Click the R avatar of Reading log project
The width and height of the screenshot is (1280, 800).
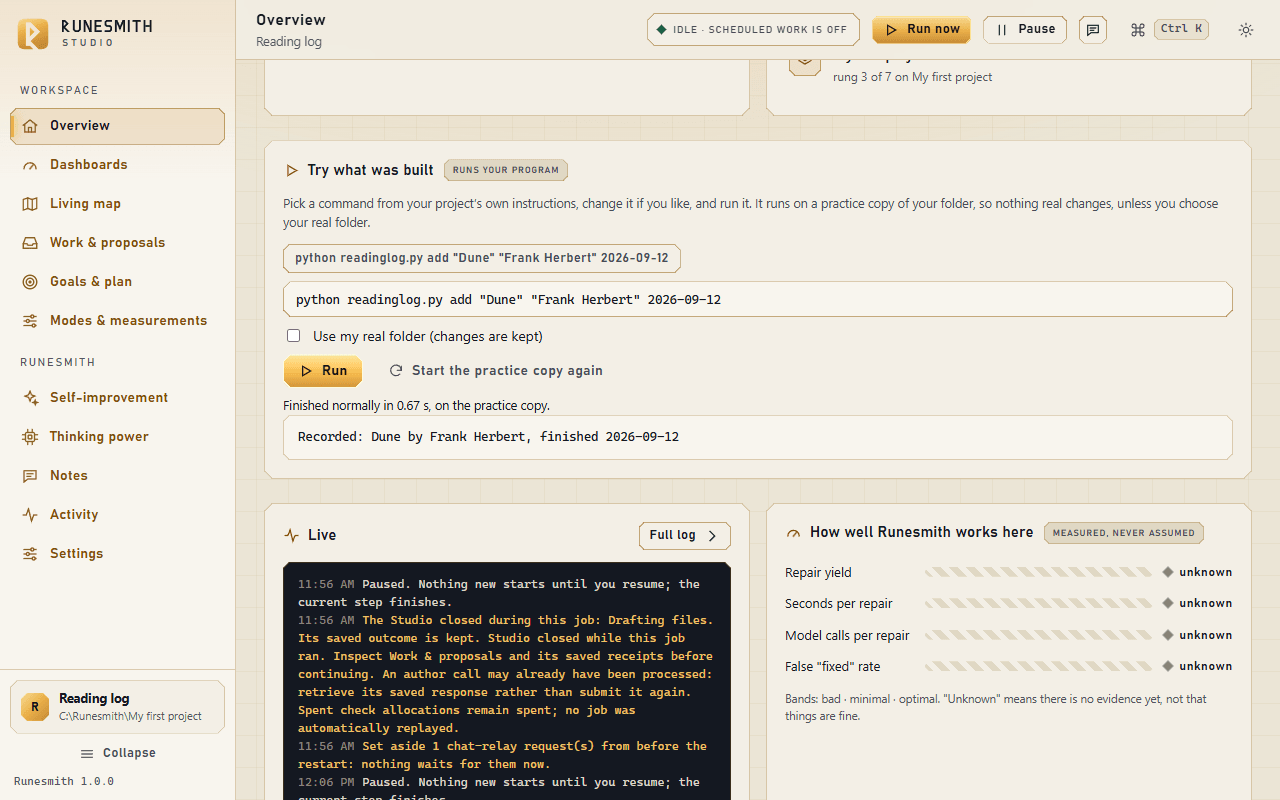click(x=35, y=707)
